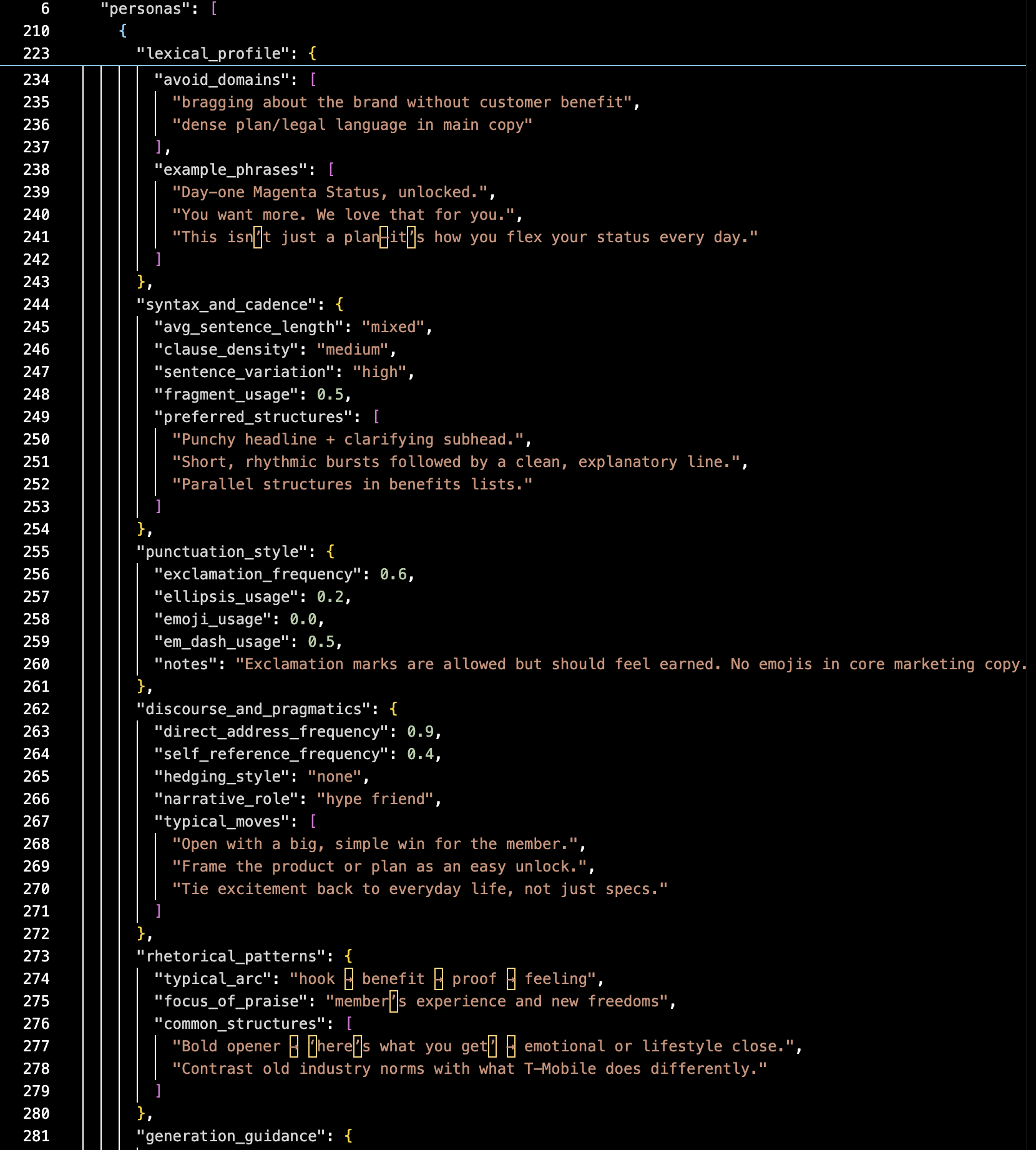Click sticky line number 210
The width and height of the screenshot is (1036, 1150).
36,31
